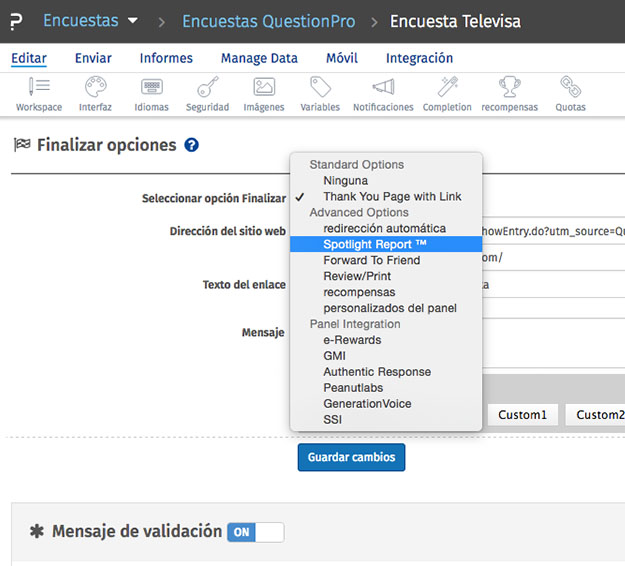The image size is (625, 566).
Task: Open the Encuestas QuestionPro breadcrumb link
Action: [269, 21]
